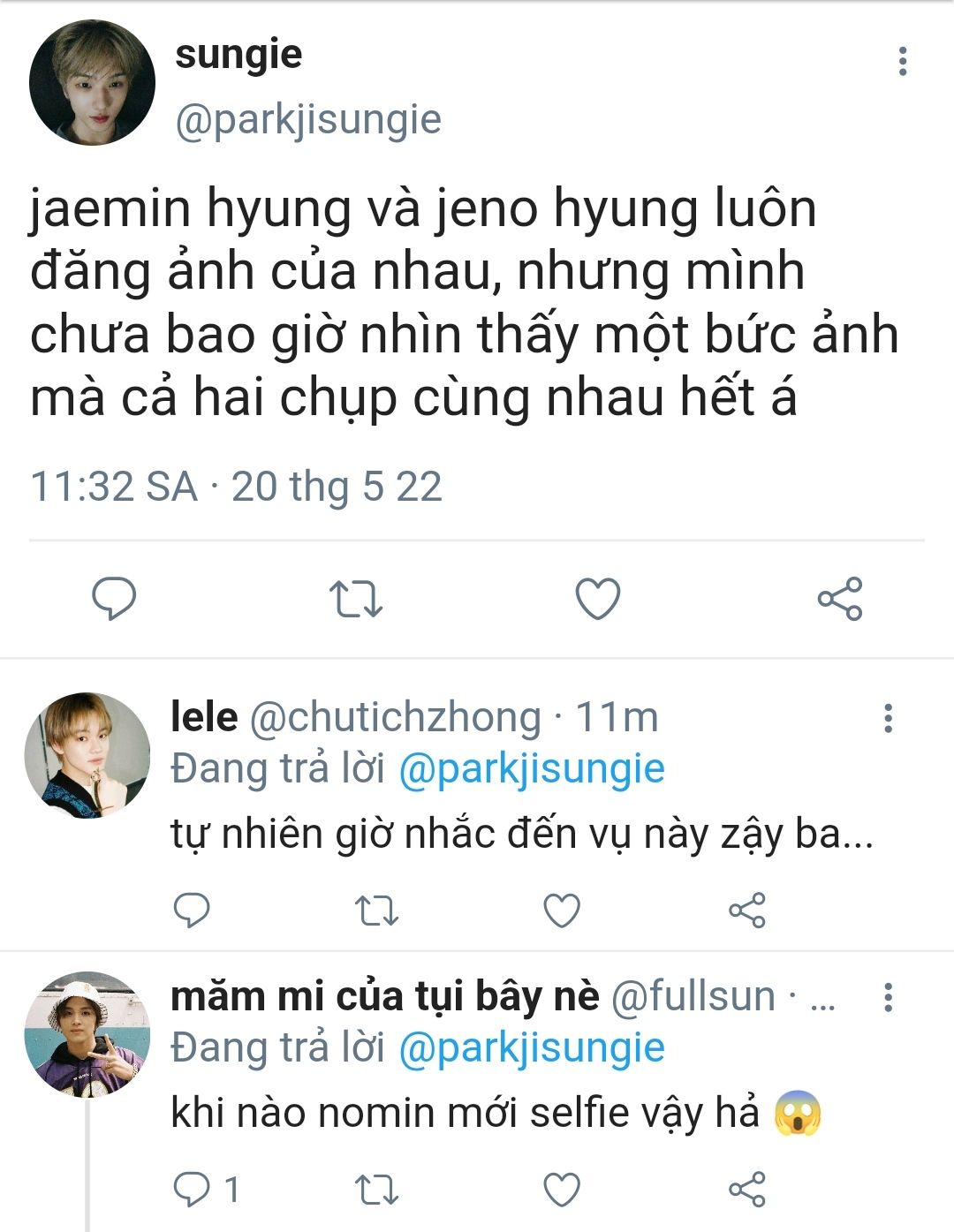Retweet lele's reply

coord(376,911)
